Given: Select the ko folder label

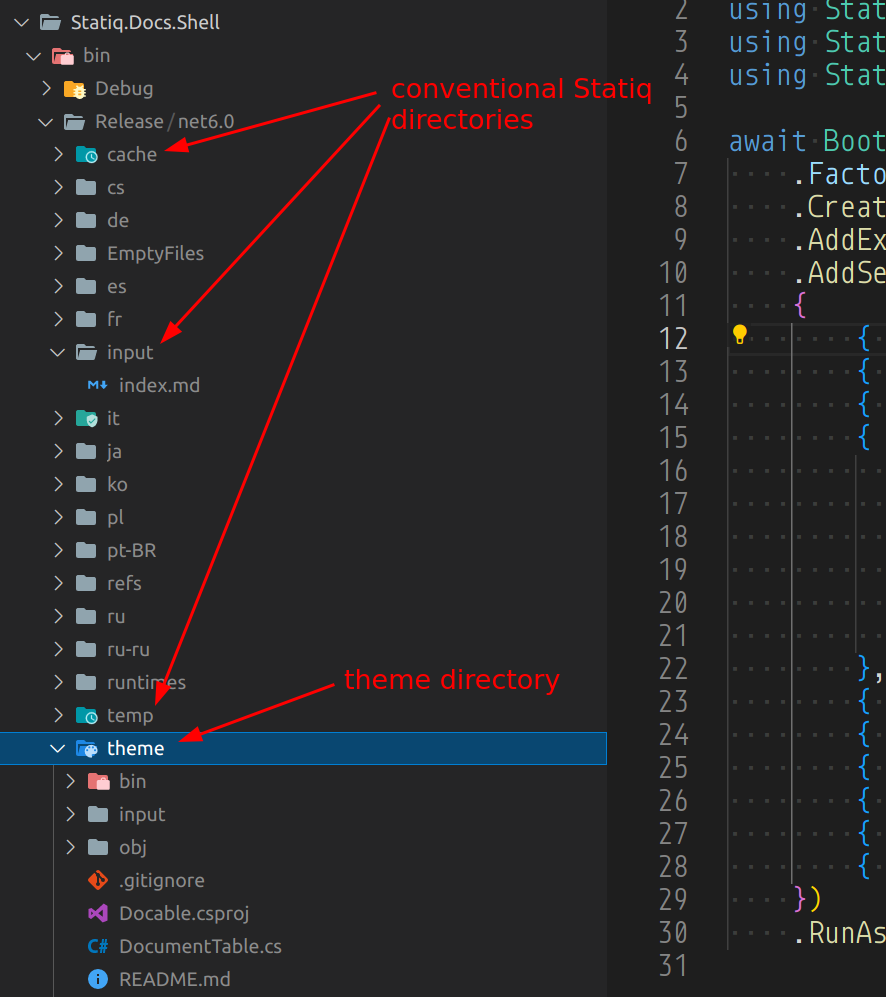Looking at the screenshot, I should pos(117,485).
